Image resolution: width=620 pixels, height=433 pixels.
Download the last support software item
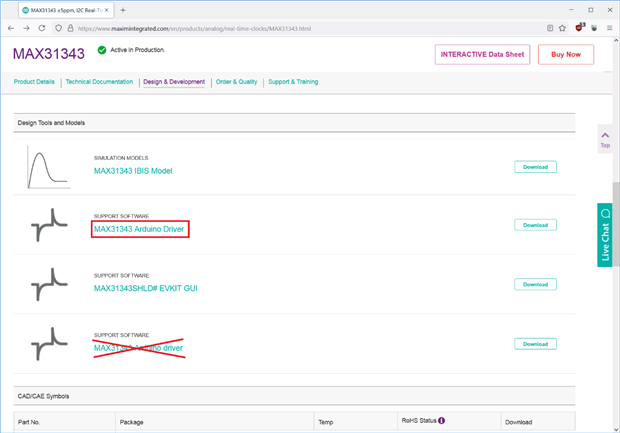(x=535, y=344)
